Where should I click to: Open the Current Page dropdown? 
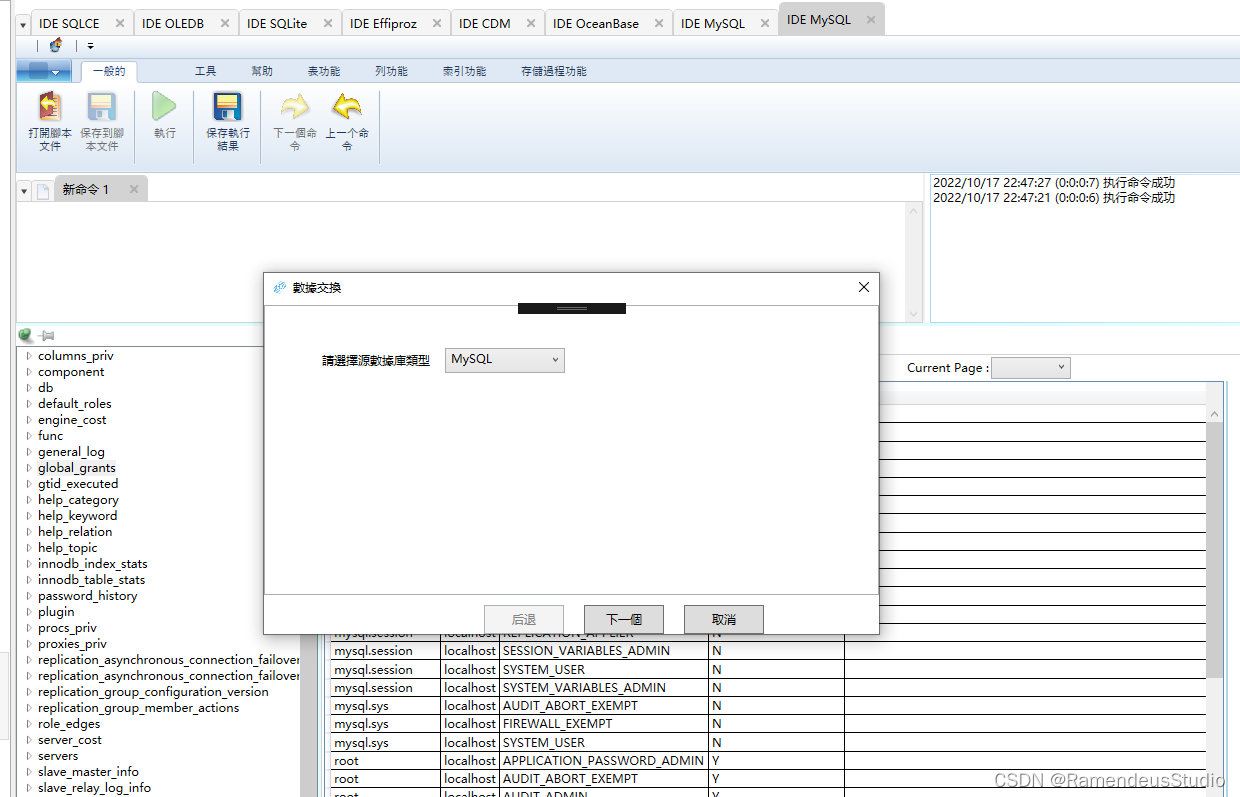point(1031,368)
